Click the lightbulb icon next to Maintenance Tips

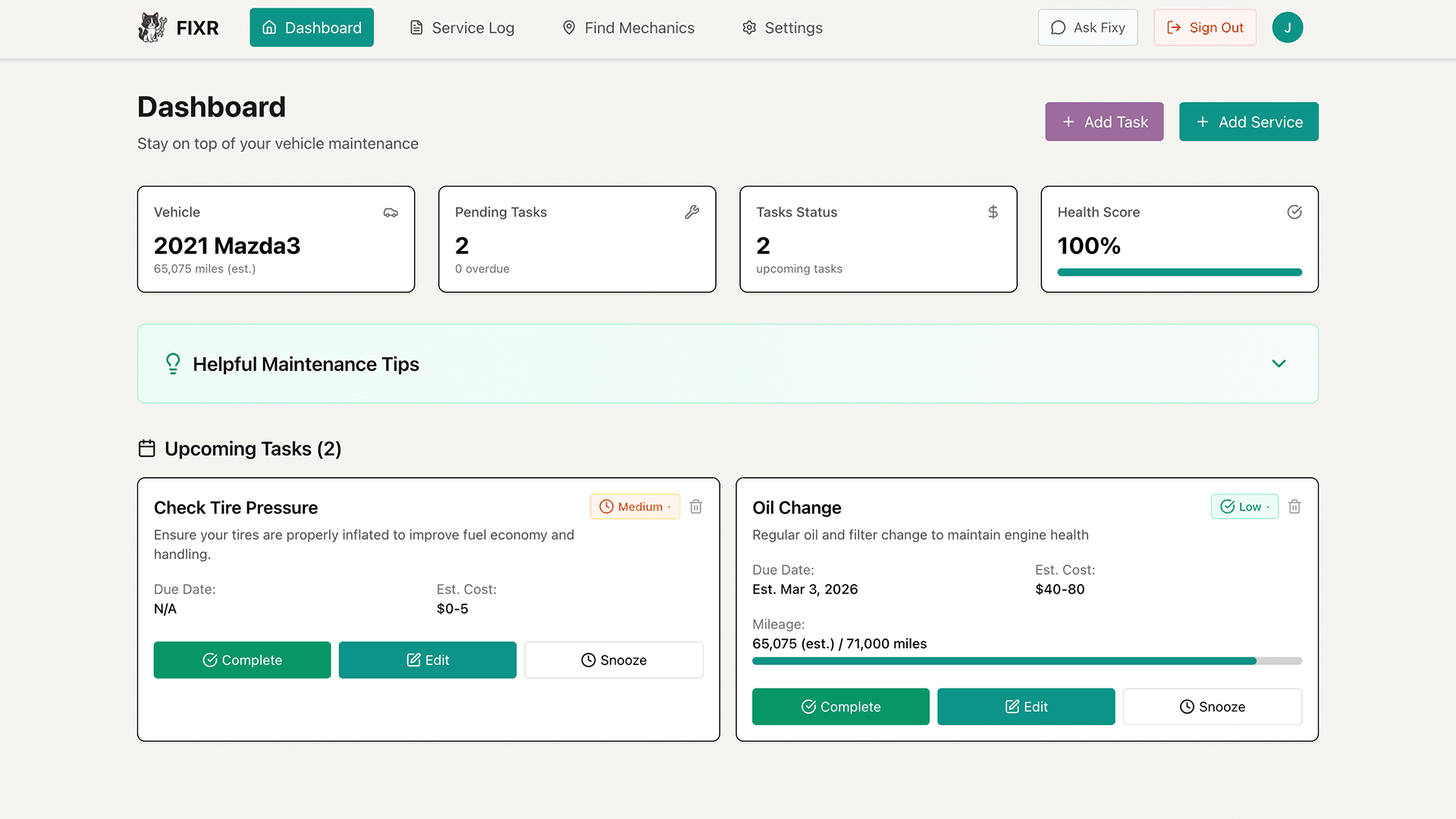click(173, 363)
